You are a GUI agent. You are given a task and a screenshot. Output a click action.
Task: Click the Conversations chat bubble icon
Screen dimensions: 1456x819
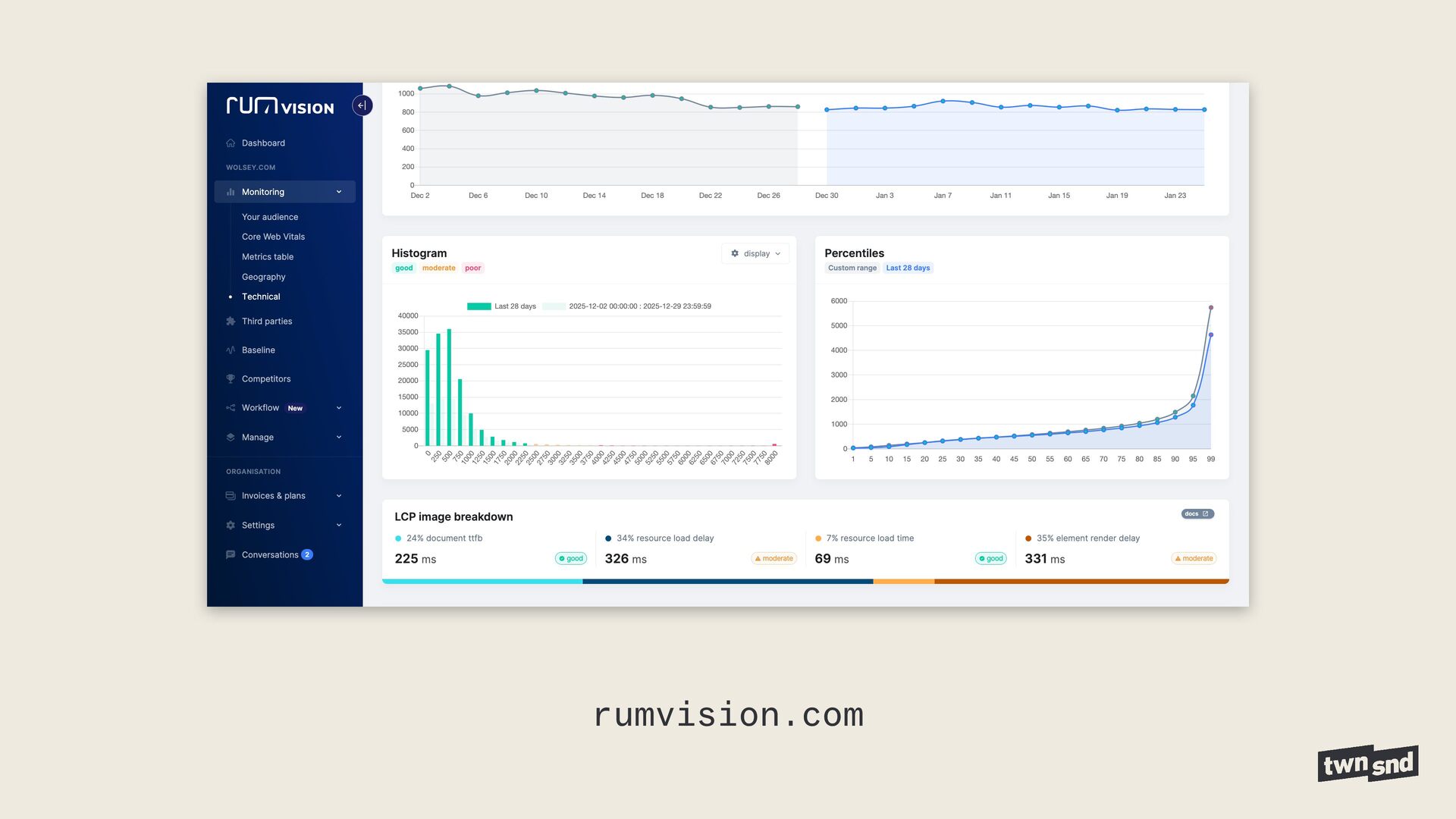(x=231, y=555)
